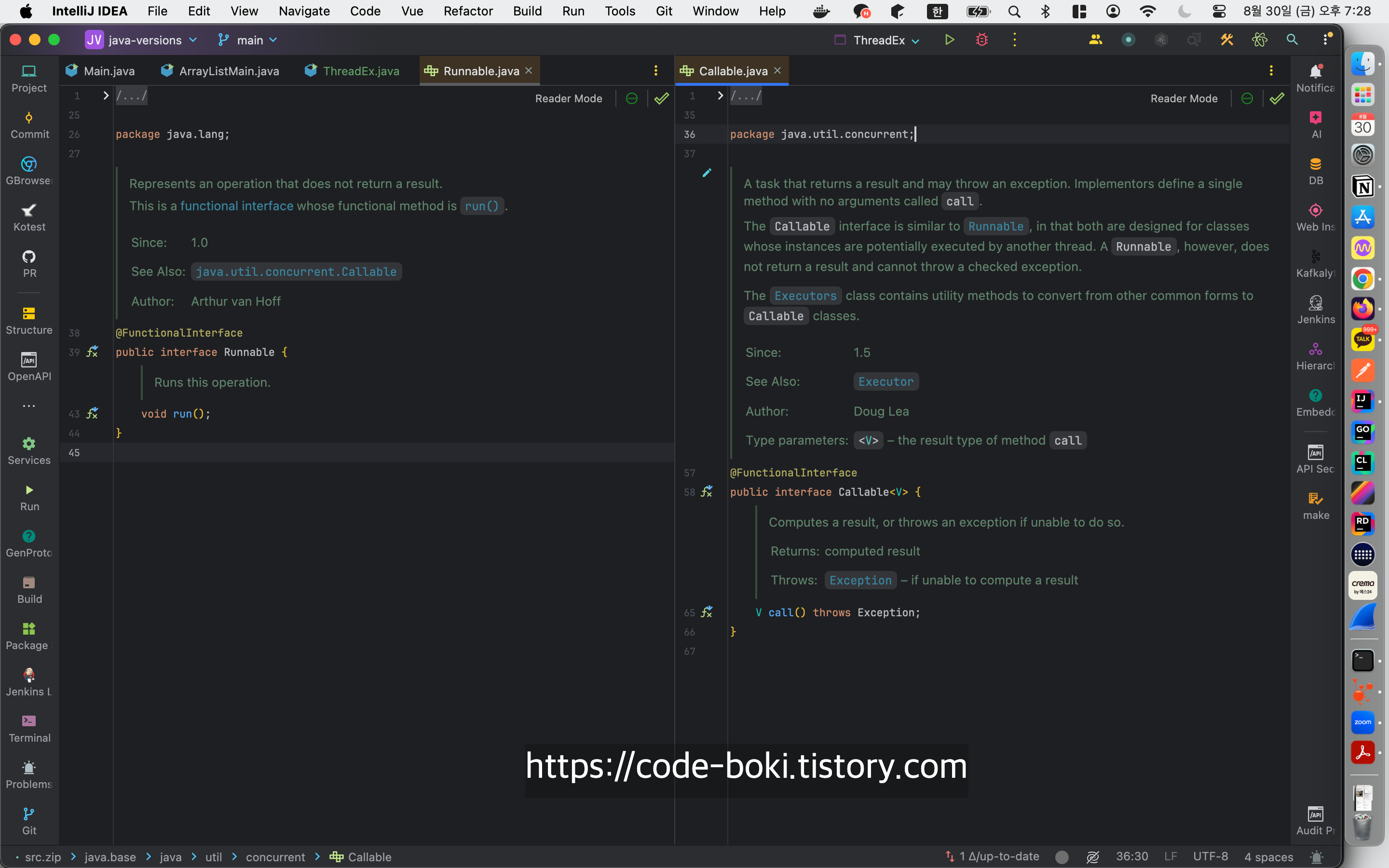Viewport: 1389px width, 868px height.
Task: Click the Executors doc link
Action: click(804, 296)
